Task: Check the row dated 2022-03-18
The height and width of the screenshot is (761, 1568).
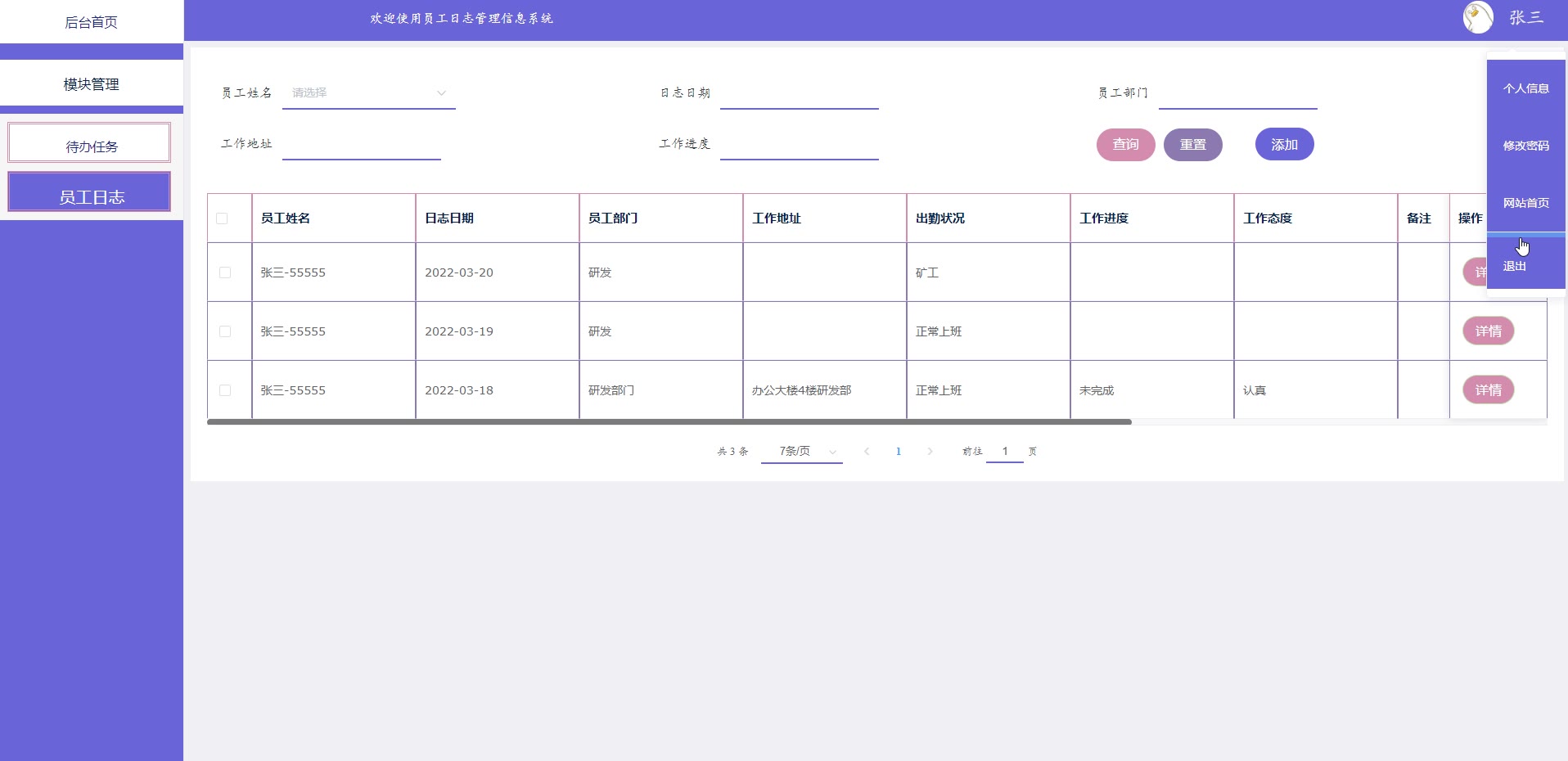Action: 225,390
